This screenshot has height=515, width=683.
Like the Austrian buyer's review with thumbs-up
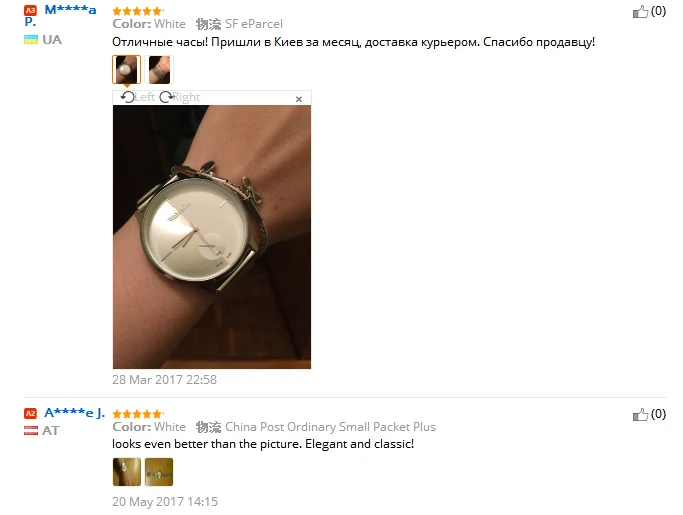[640, 414]
